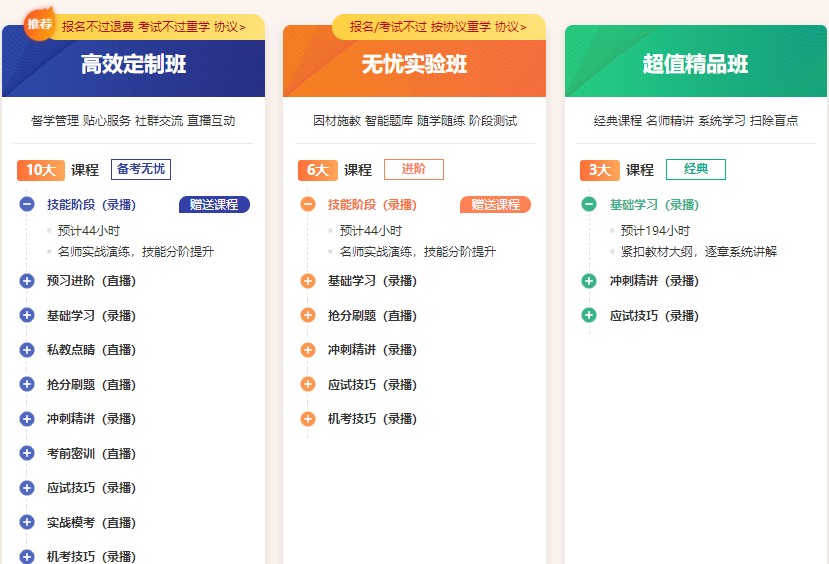Click the 3大 course count badge

coord(600,170)
